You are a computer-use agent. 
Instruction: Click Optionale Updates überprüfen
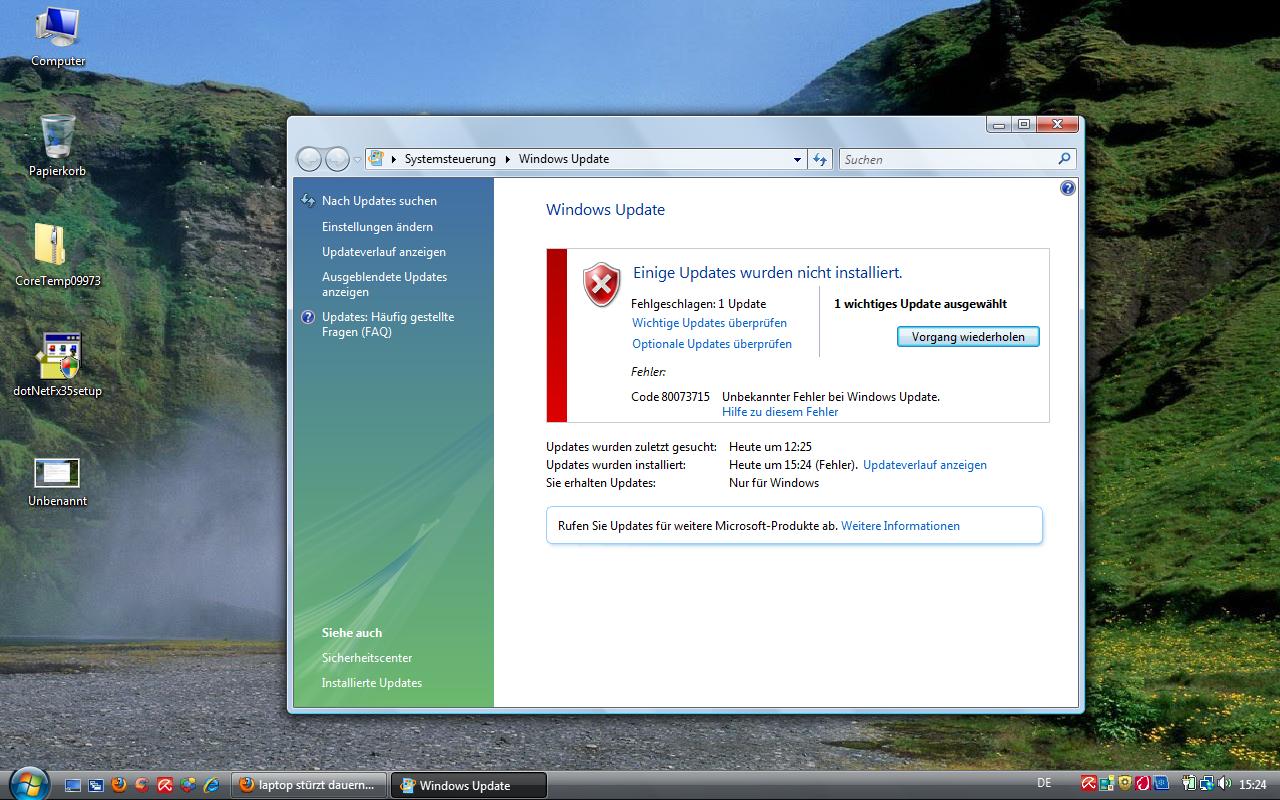pyautogui.click(x=712, y=344)
